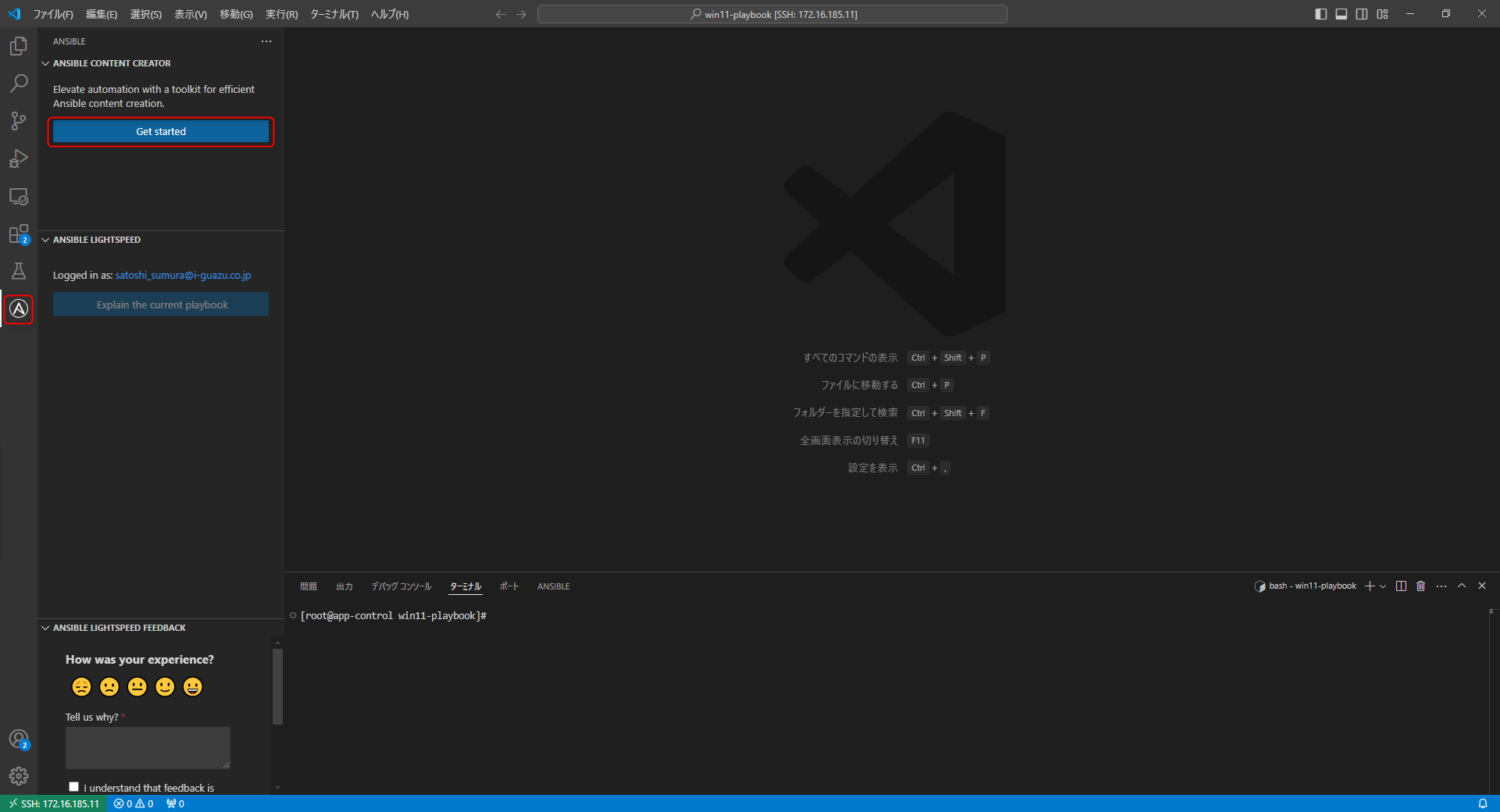Click the Get started button
Viewport: 1500px width, 812px height.
[x=161, y=132]
